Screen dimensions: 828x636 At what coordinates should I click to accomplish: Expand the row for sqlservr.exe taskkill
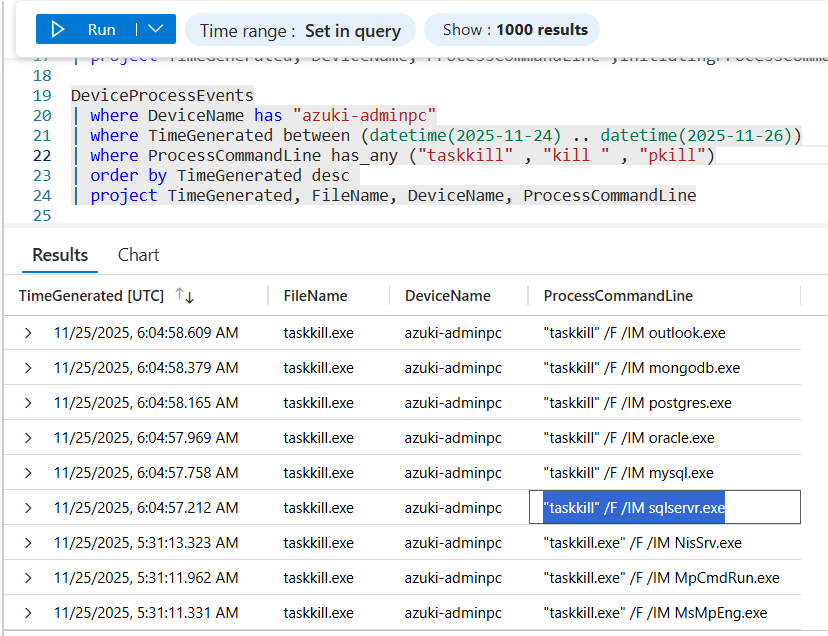click(28, 508)
